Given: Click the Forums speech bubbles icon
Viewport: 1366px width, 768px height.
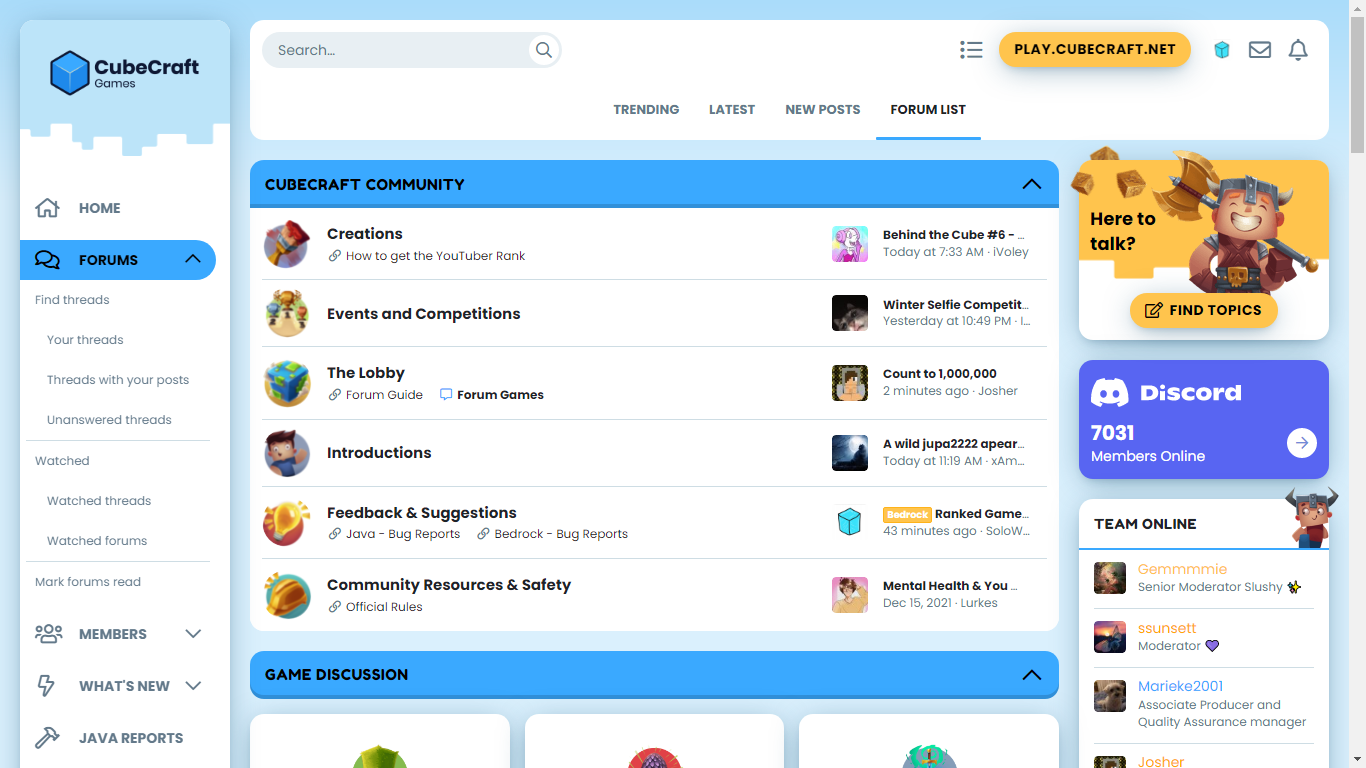Looking at the screenshot, I should pos(47,260).
